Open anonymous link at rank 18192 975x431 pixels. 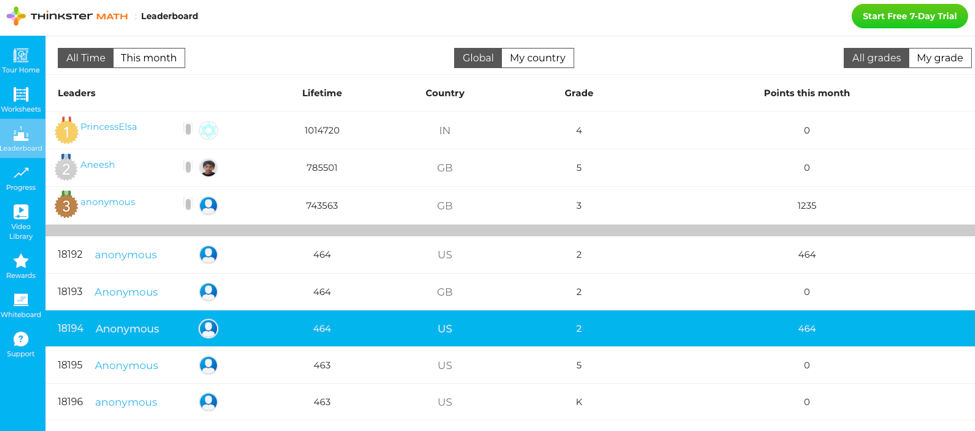[x=126, y=254]
